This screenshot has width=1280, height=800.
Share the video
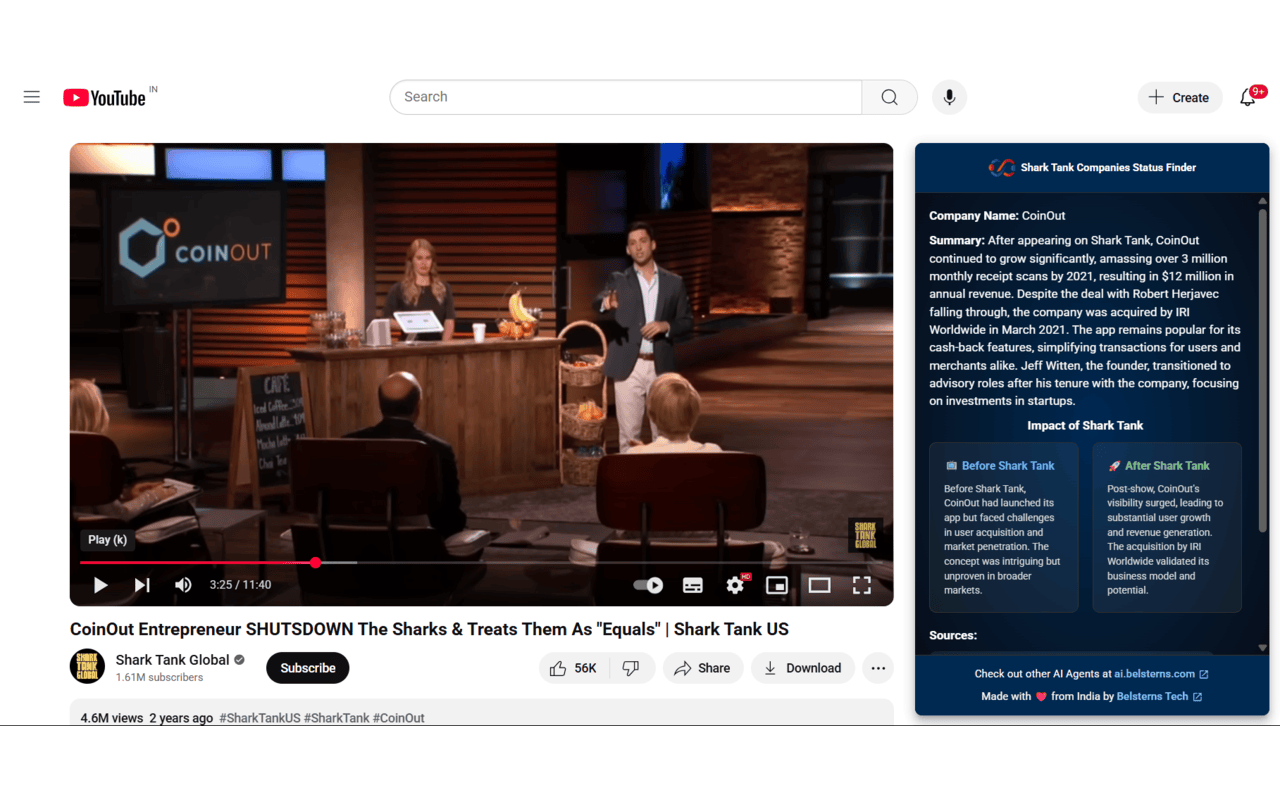pyautogui.click(x=703, y=668)
